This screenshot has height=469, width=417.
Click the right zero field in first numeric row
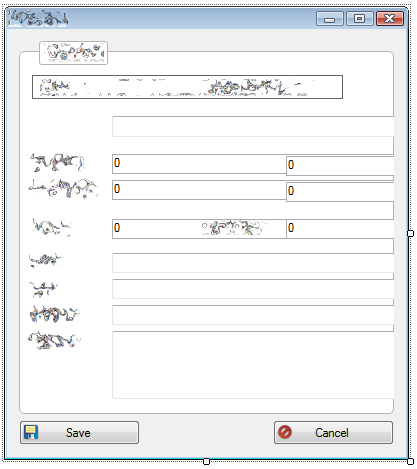click(x=340, y=166)
